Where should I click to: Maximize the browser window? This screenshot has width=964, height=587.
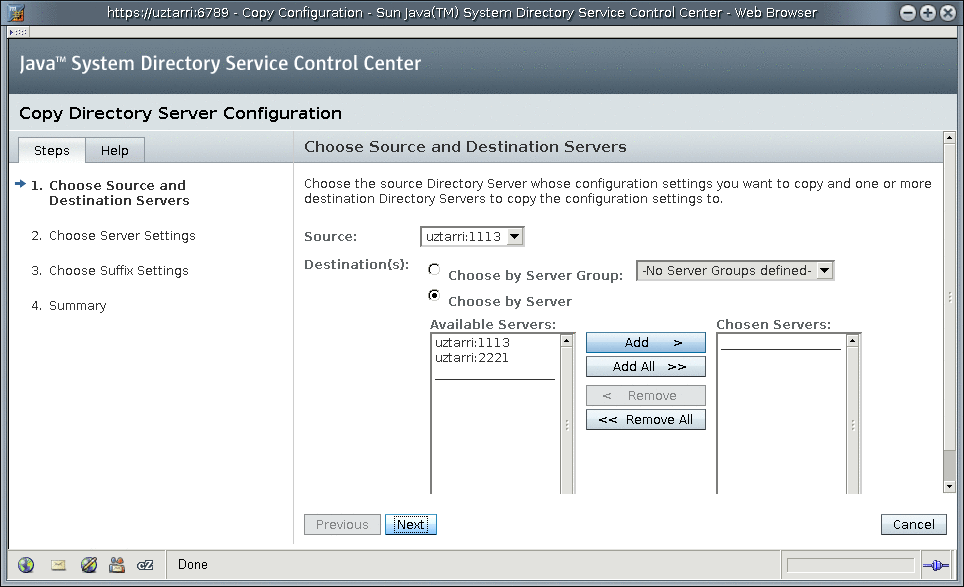[x=928, y=12]
